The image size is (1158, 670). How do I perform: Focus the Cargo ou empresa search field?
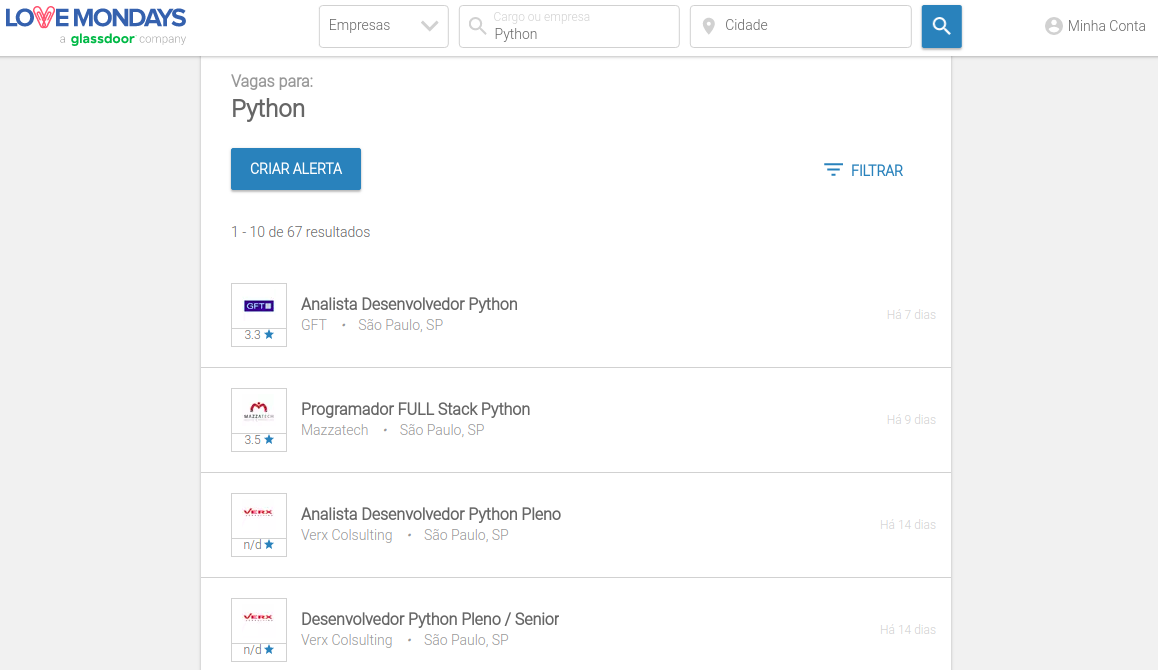tap(569, 27)
